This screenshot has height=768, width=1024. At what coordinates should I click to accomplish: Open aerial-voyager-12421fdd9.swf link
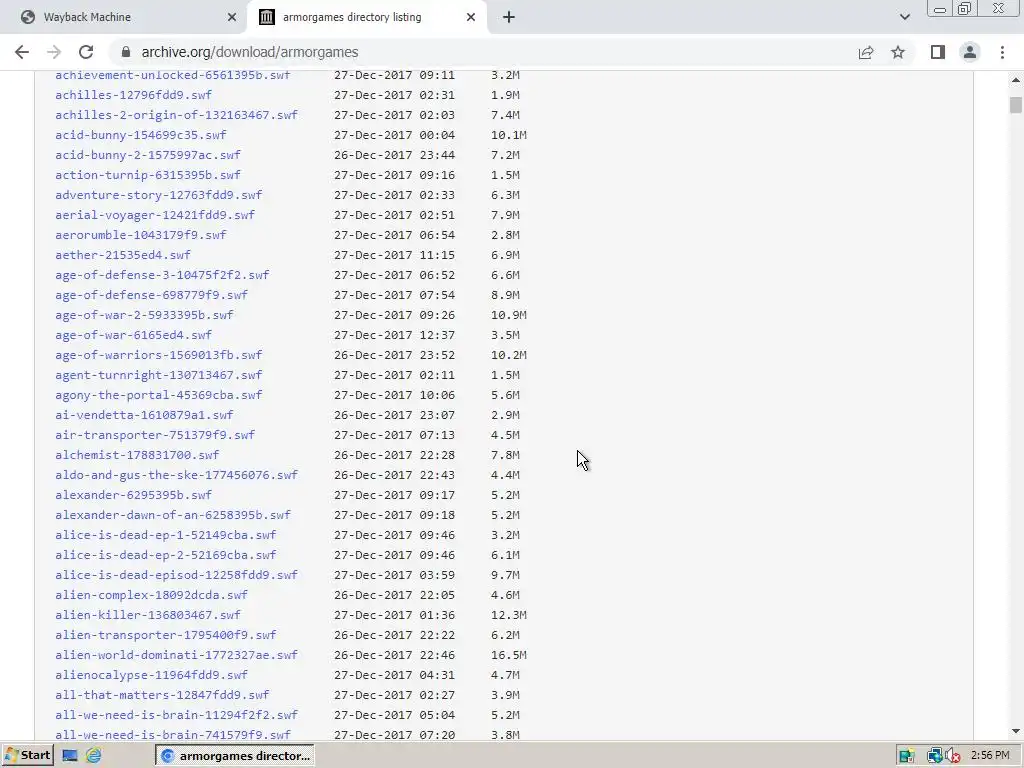tap(155, 215)
